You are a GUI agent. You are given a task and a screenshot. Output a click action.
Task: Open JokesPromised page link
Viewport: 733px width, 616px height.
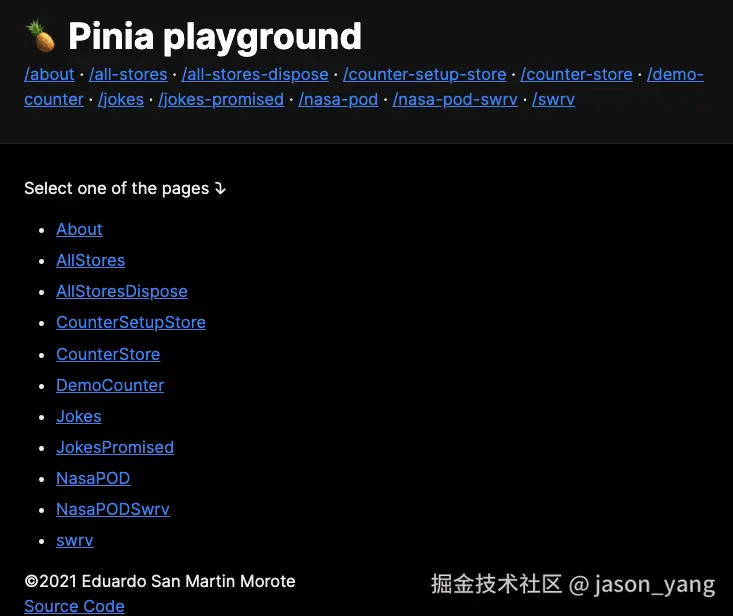click(115, 447)
